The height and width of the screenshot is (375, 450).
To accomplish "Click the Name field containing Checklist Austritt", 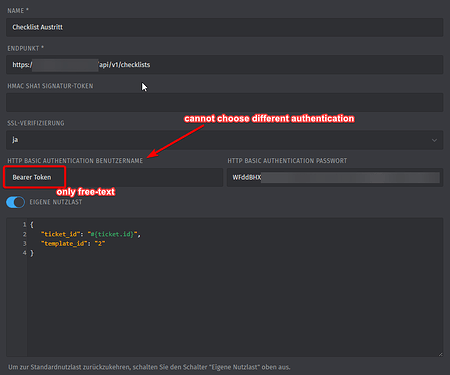I will point(224,27).
